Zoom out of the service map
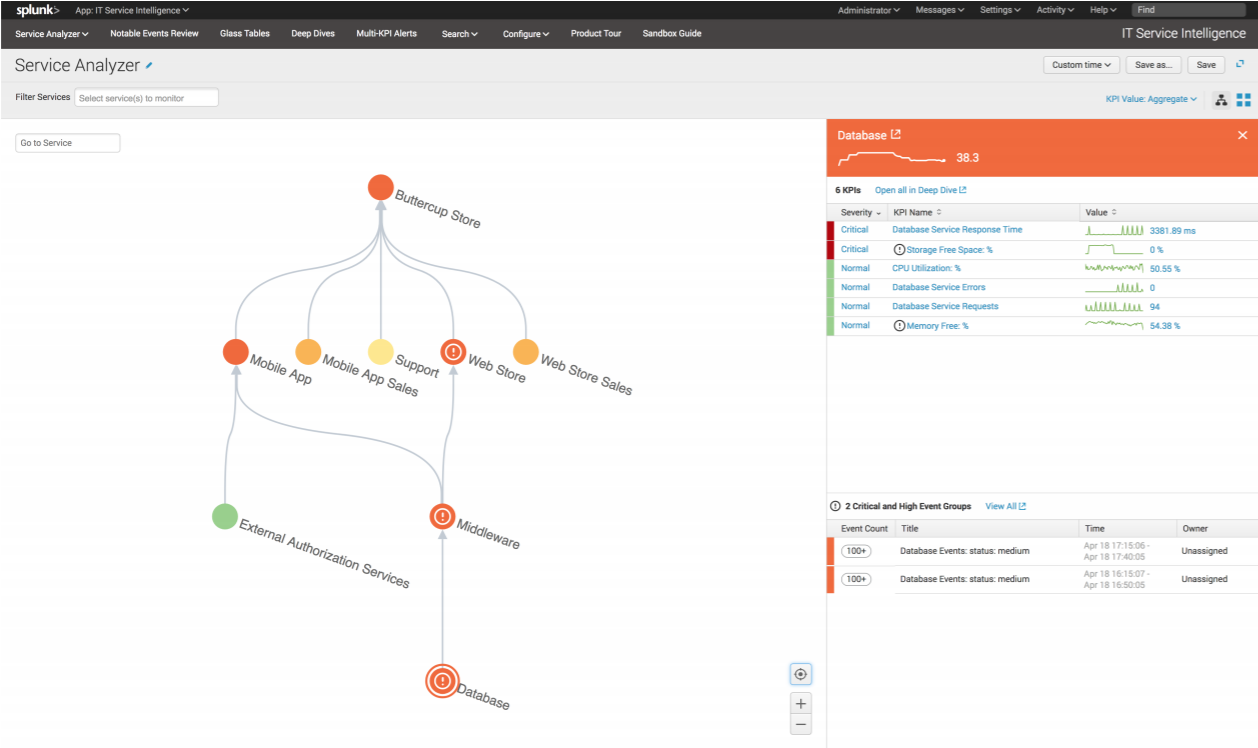1258x748 pixels. pyautogui.click(x=800, y=723)
